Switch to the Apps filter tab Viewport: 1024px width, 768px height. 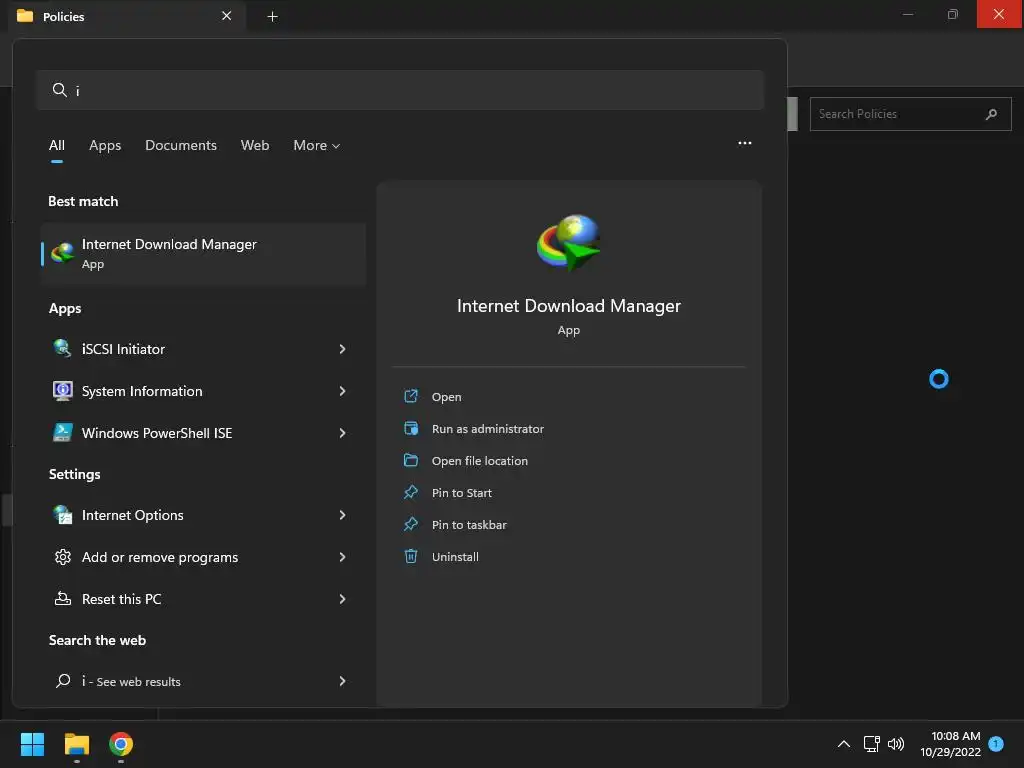tap(105, 145)
